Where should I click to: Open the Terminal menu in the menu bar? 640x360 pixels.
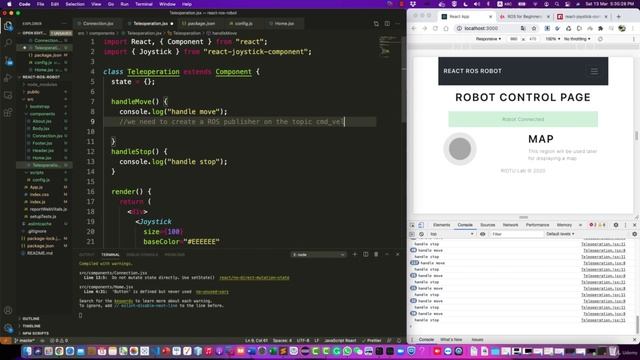coord(144,4)
